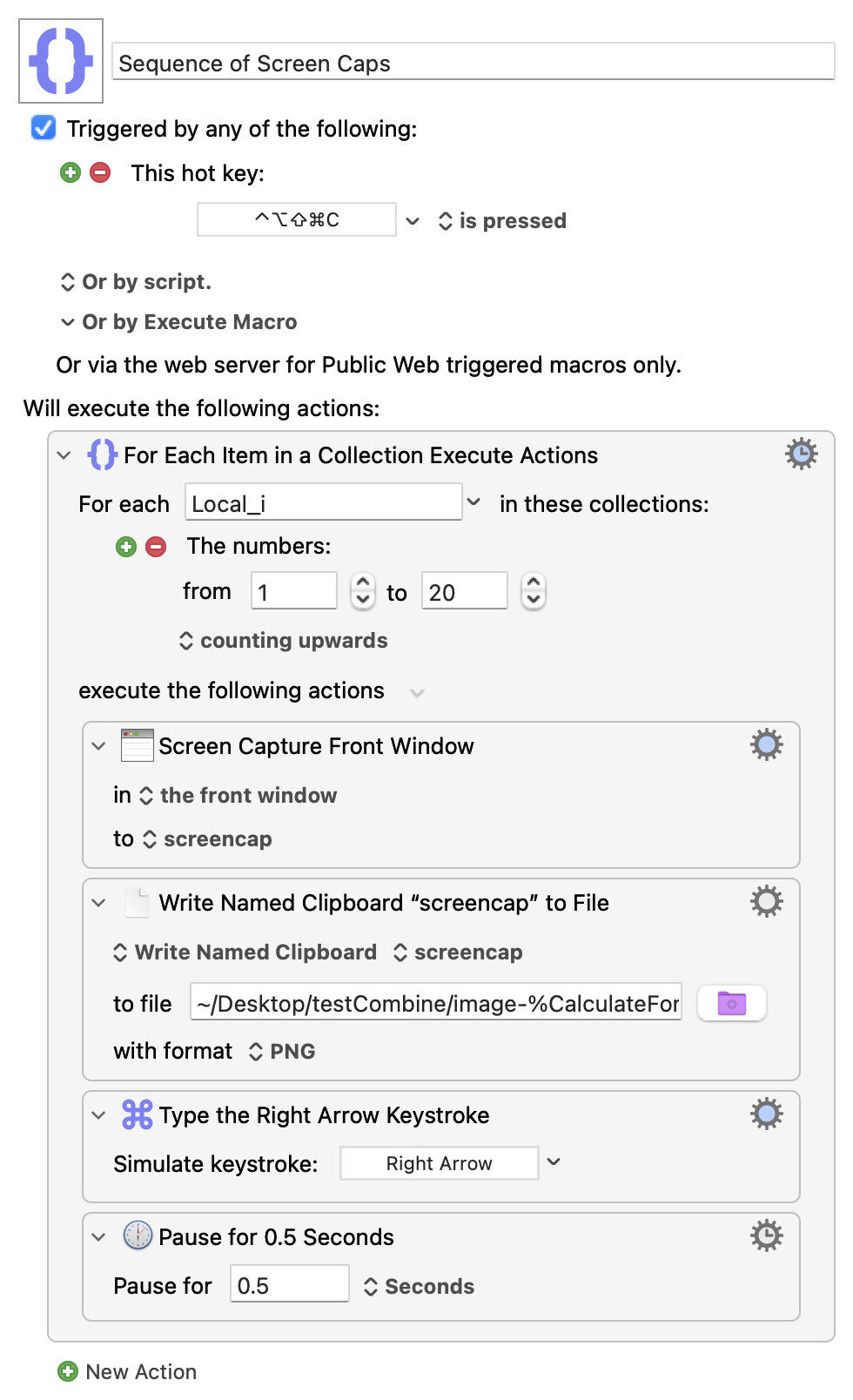Image resolution: width=853 pixels, height=1400 pixels.
Task: Click the purple folder button to choose file
Action: coord(731,1003)
